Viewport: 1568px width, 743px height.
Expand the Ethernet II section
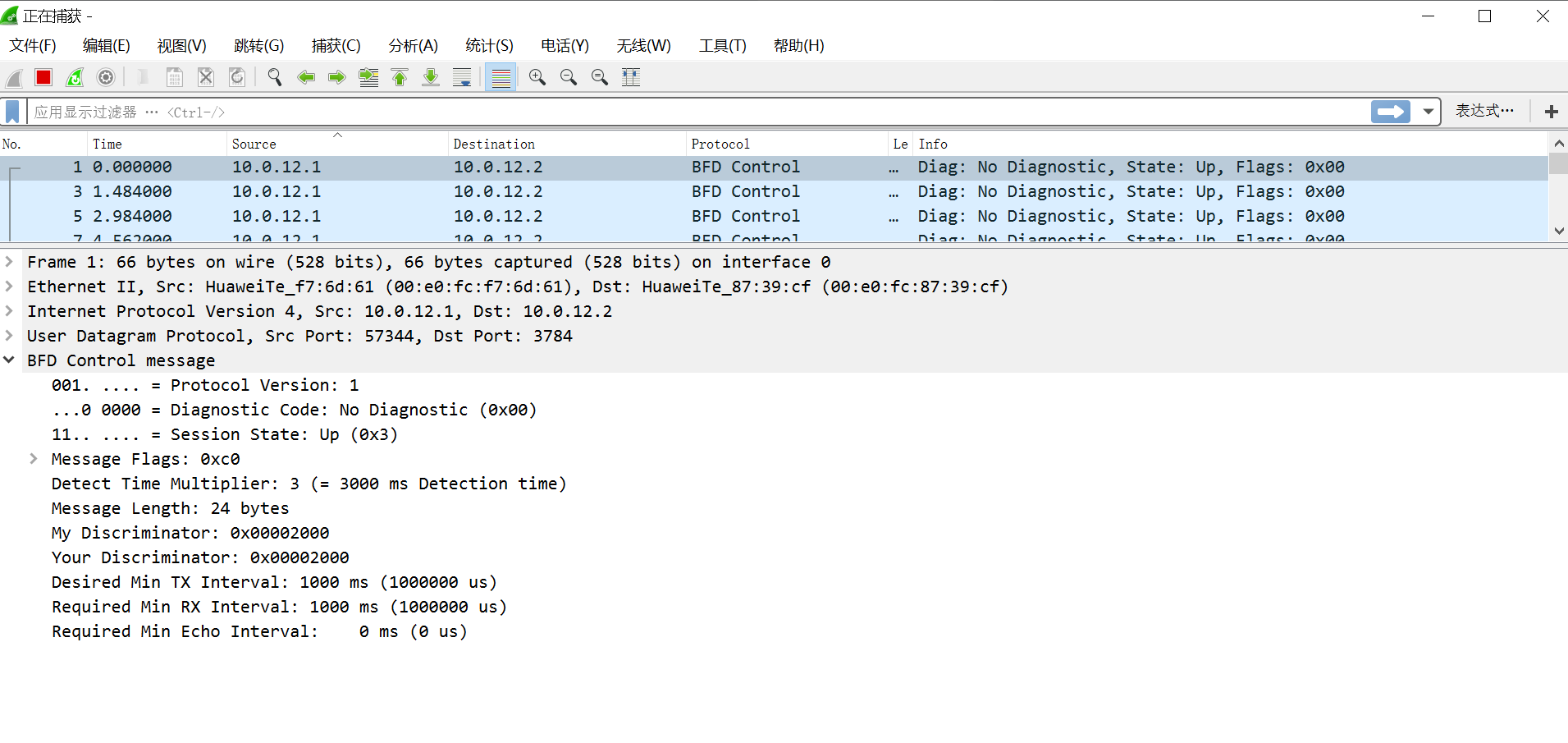(9, 287)
